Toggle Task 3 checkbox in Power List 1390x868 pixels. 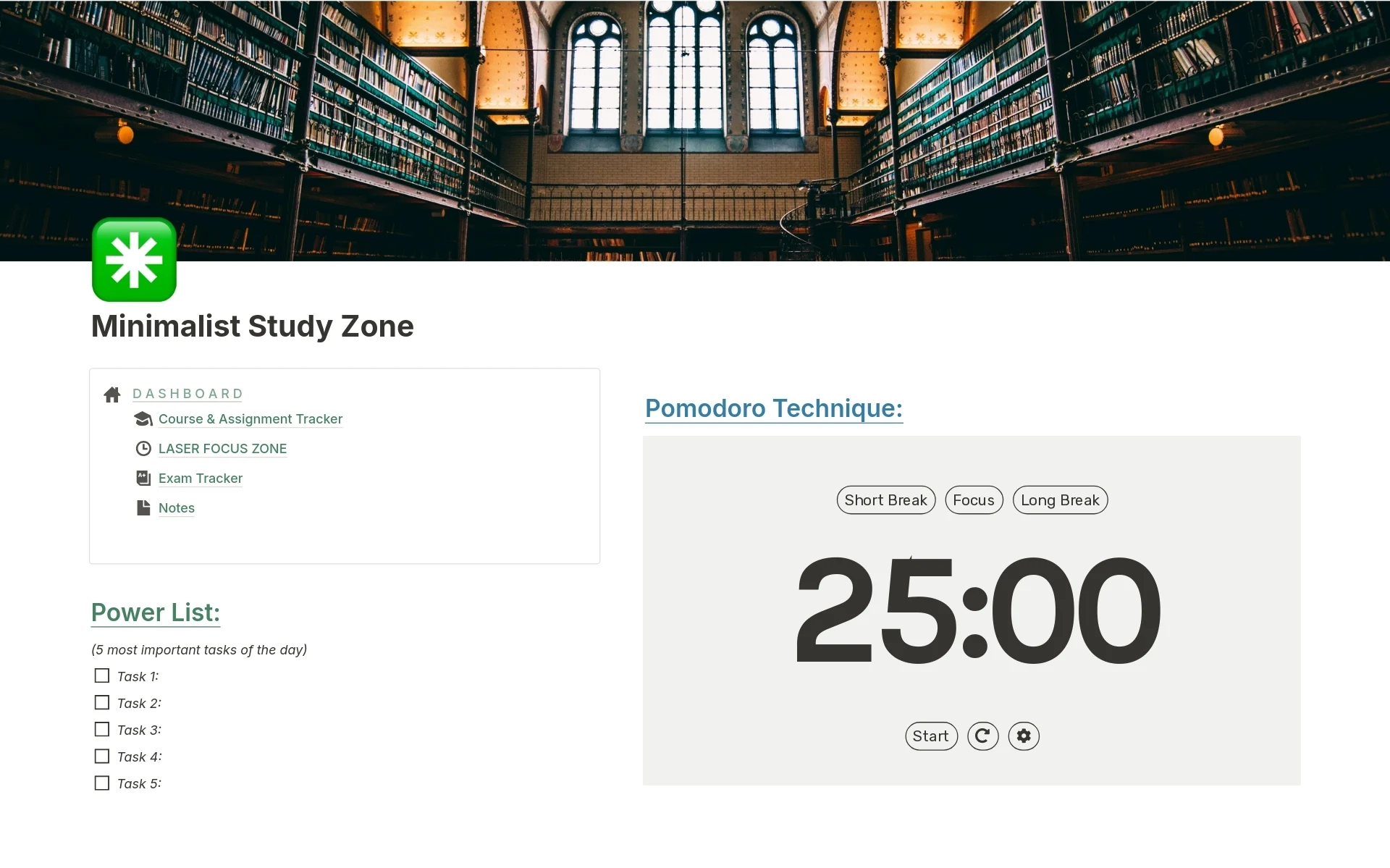point(104,730)
